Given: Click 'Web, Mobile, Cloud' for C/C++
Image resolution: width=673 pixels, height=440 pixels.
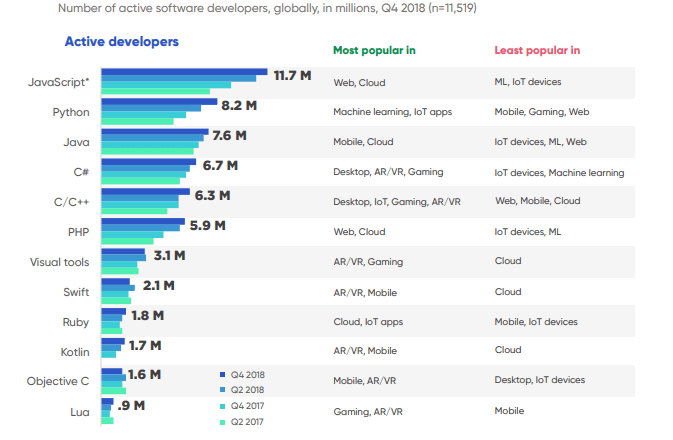Looking at the screenshot, I should [x=538, y=201].
